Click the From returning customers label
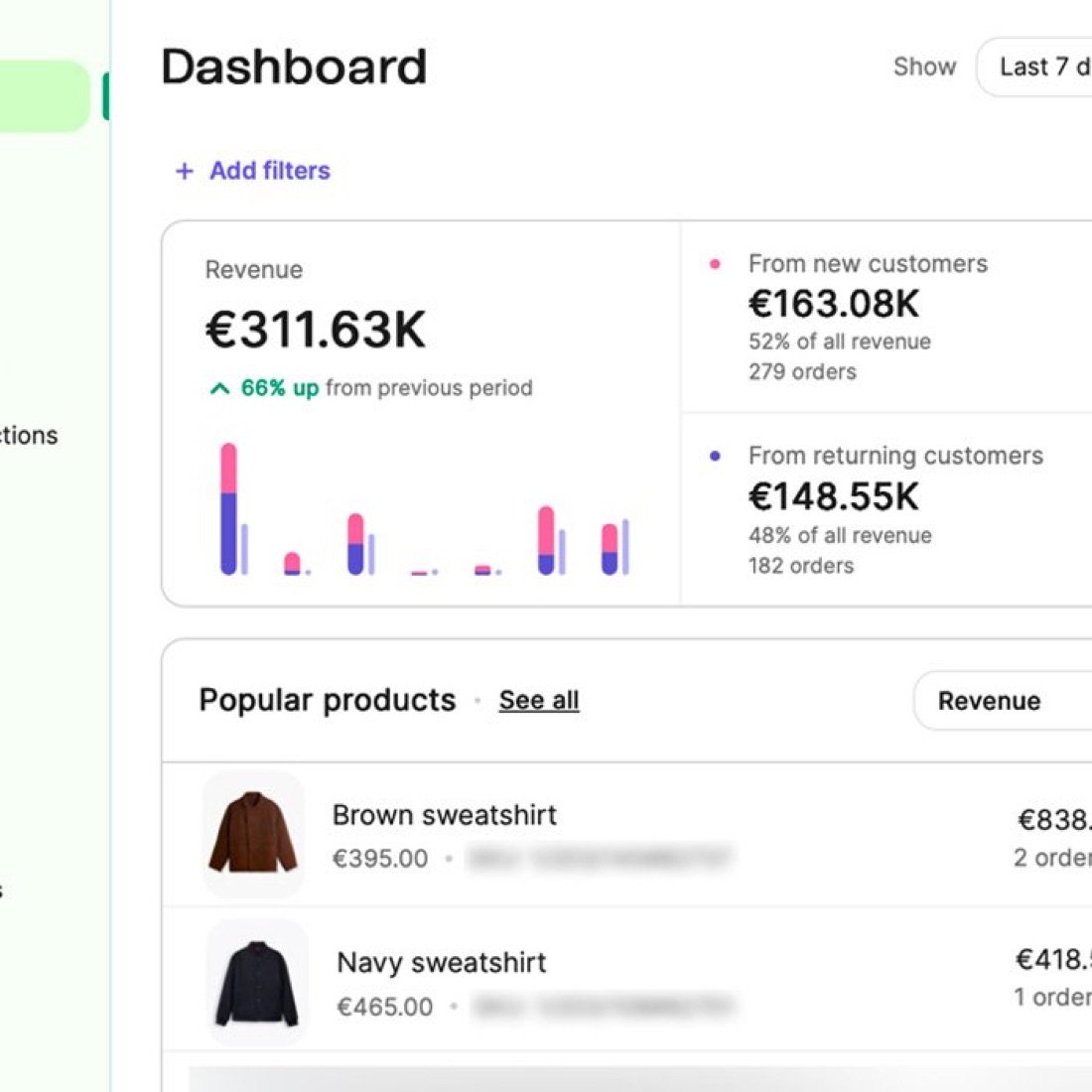The height and width of the screenshot is (1092, 1092). [x=895, y=456]
